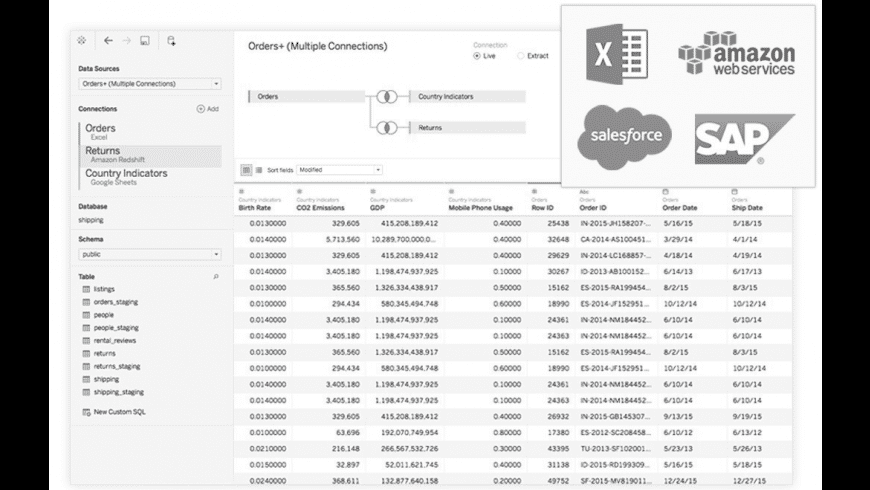Select the Orders Excel connection
The width and height of the screenshot is (870, 490).
tap(150, 132)
